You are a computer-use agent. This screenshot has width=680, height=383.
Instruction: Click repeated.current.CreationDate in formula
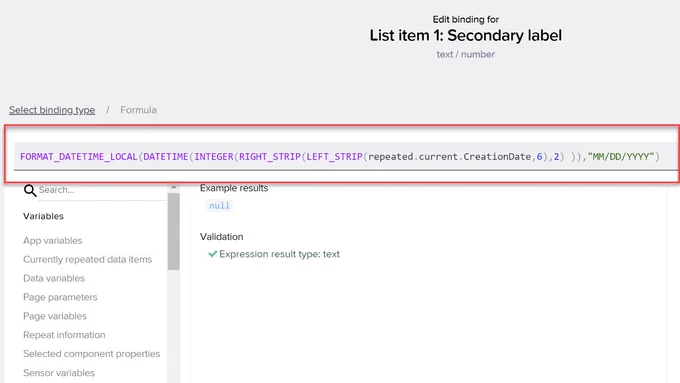pyautogui.click(x=450, y=157)
